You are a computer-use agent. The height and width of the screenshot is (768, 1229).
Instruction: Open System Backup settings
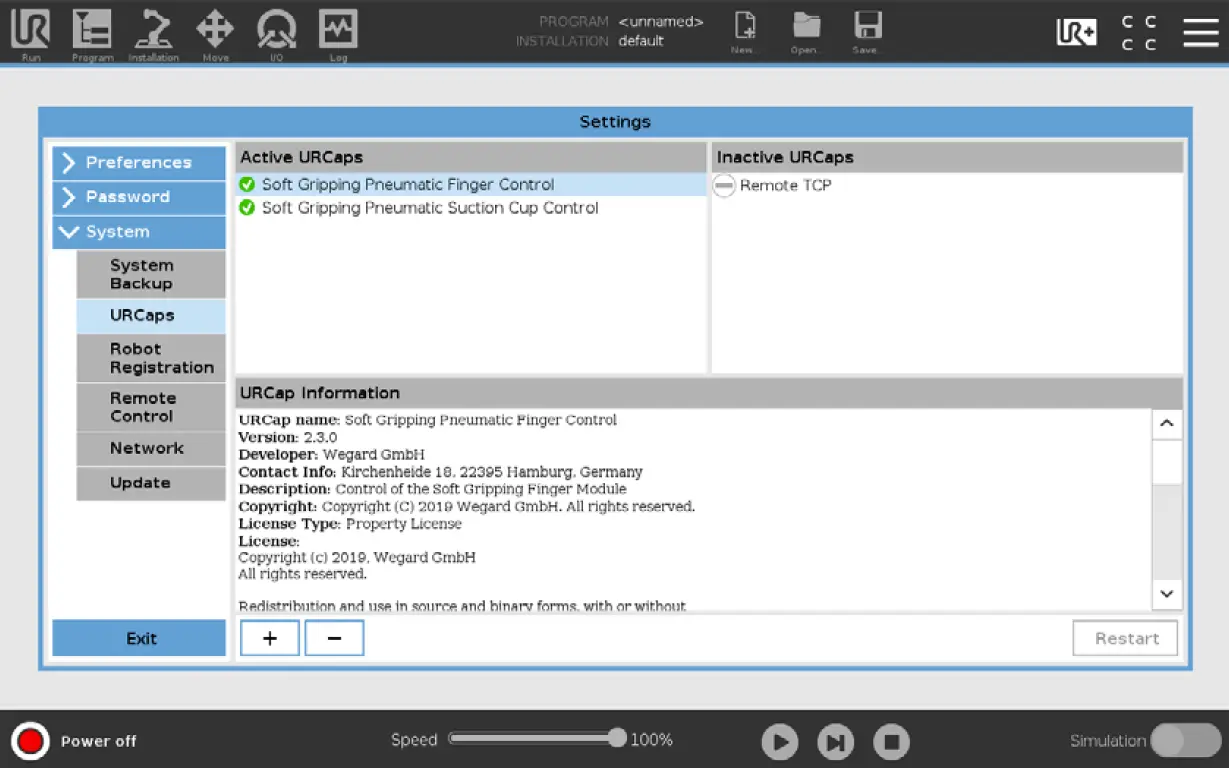pyautogui.click(x=151, y=274)
